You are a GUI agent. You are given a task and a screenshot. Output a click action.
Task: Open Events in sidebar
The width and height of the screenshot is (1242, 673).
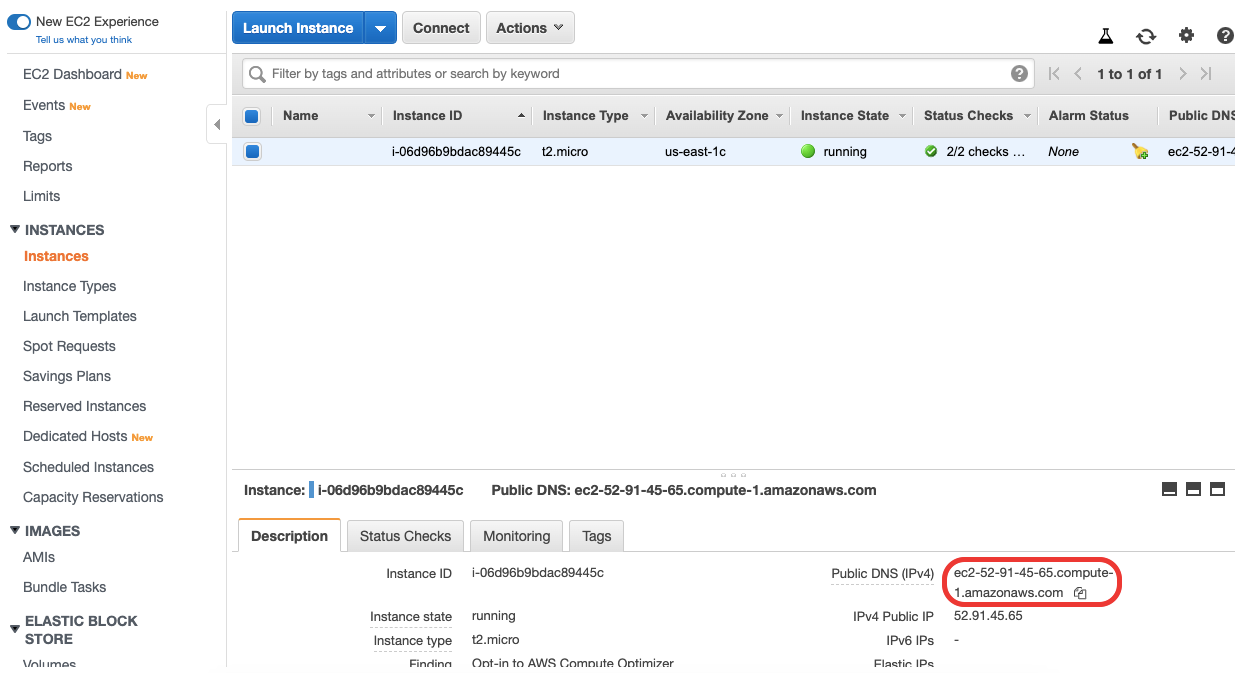pos(44,105)
